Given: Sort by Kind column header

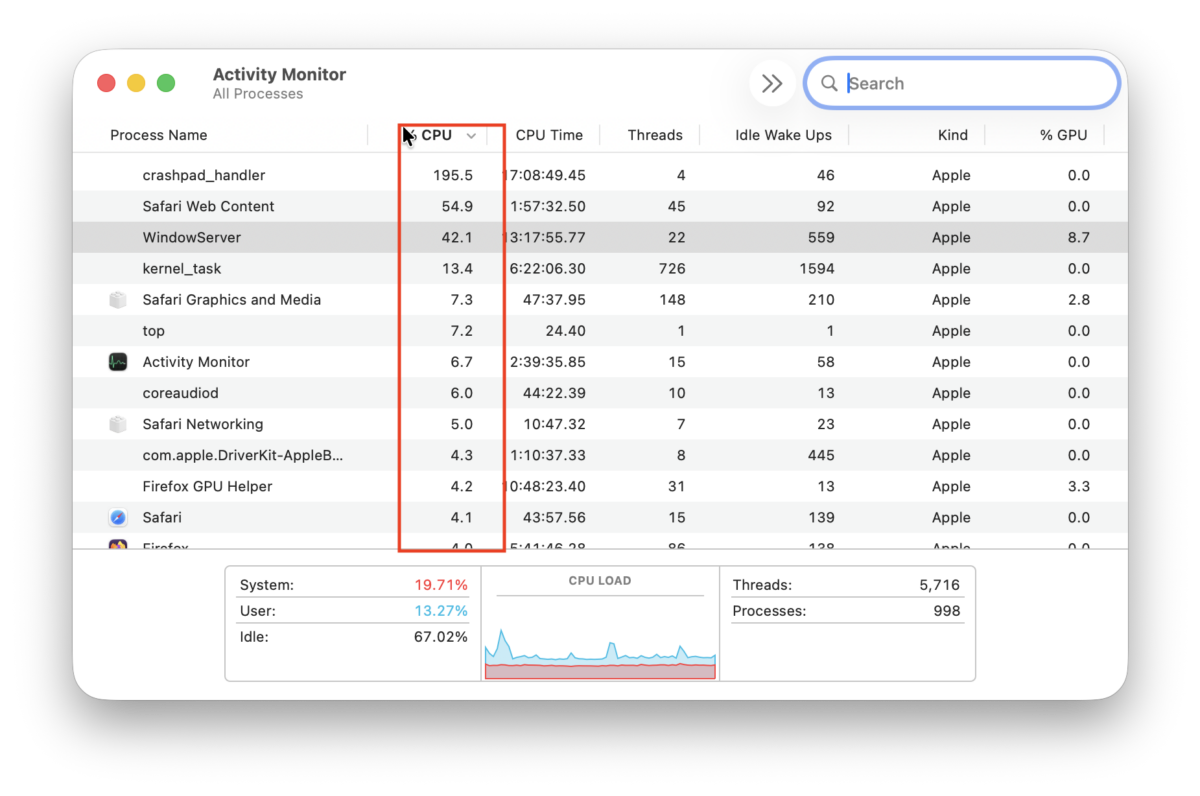Looking at the screenshot, I should click(953, 135).
